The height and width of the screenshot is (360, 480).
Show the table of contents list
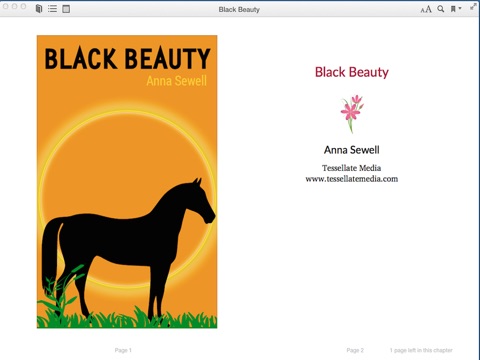[x=52, y=9]
